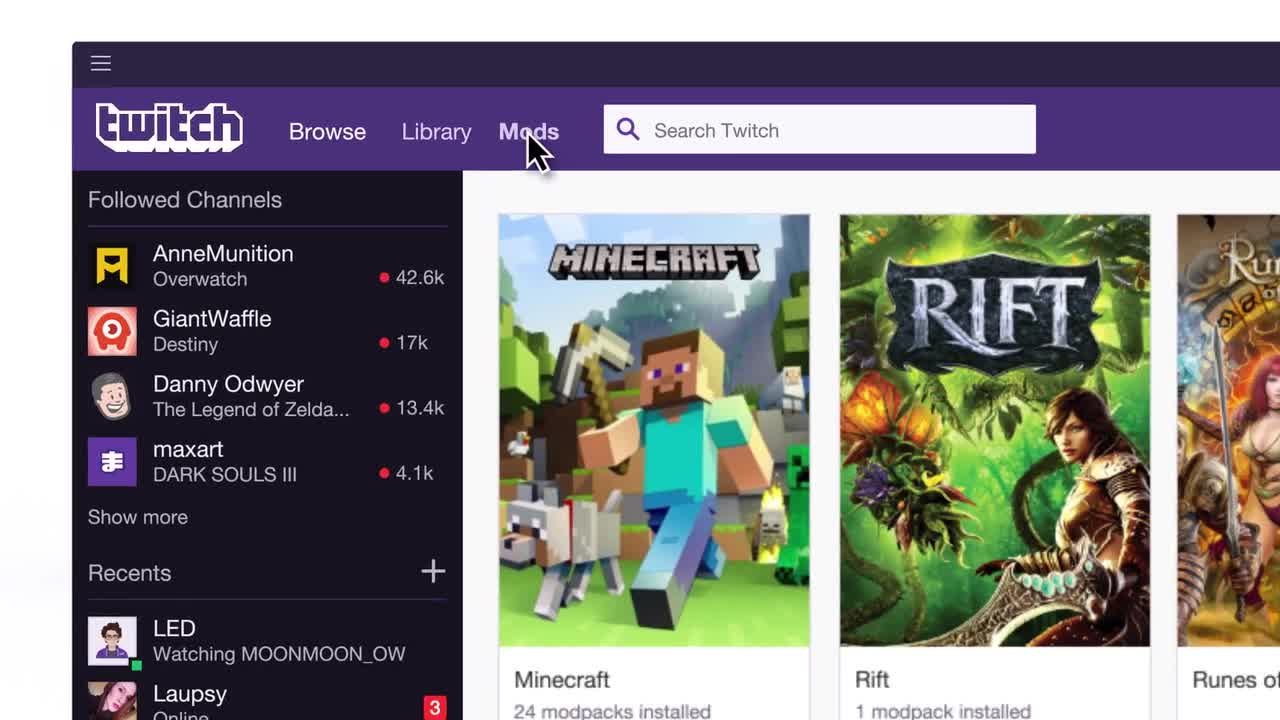Go to the Browse tab
The height and width of the screenshot is (720, 1280).
(327, 131)
